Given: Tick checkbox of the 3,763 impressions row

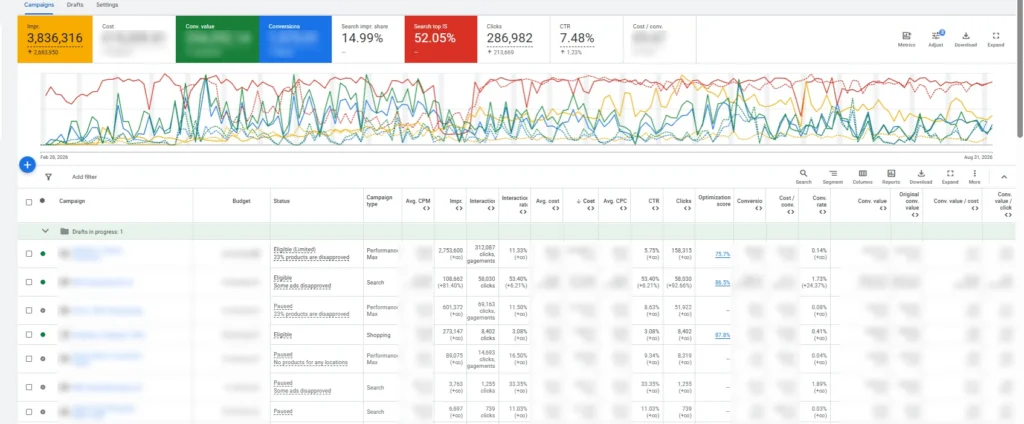Looking at the screenshot, I should [29, 387].
